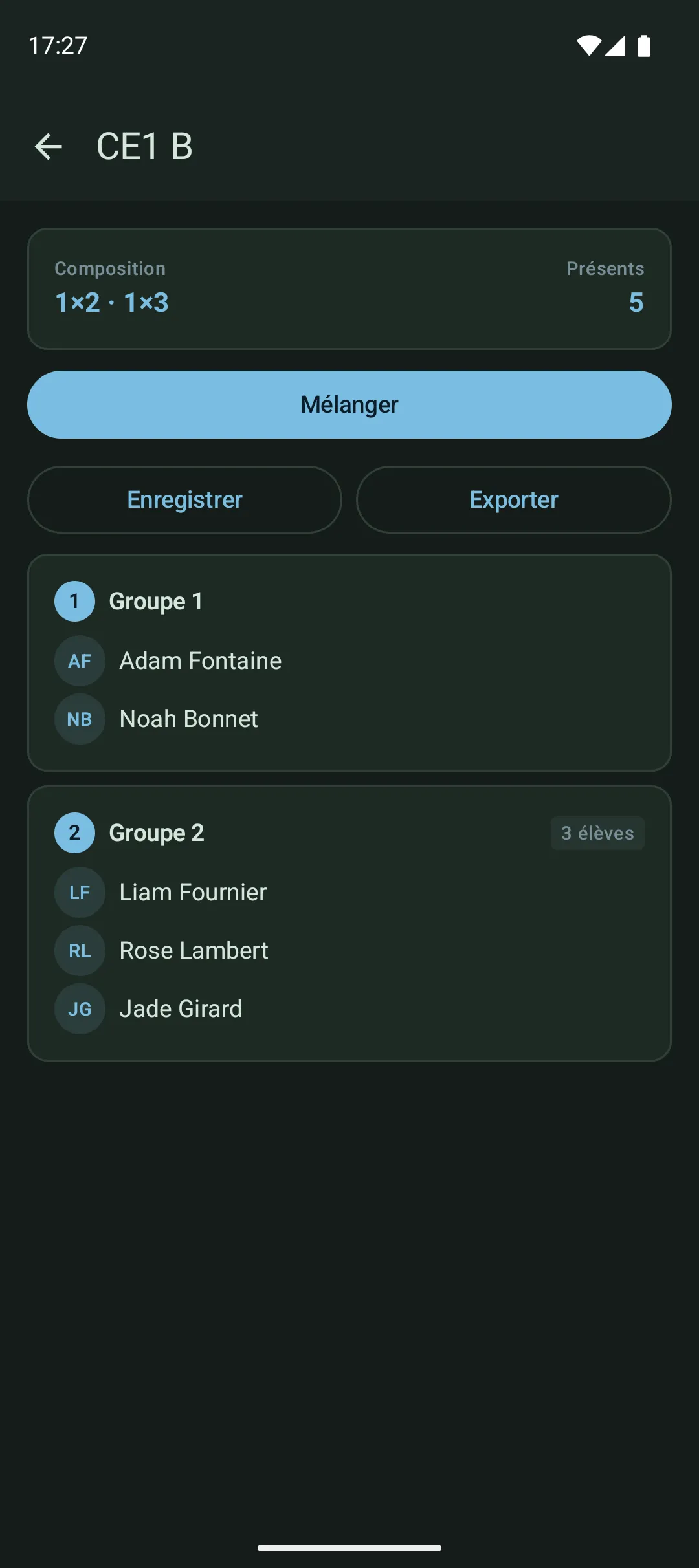Select the Groupe 2 header label

[156, 833]
